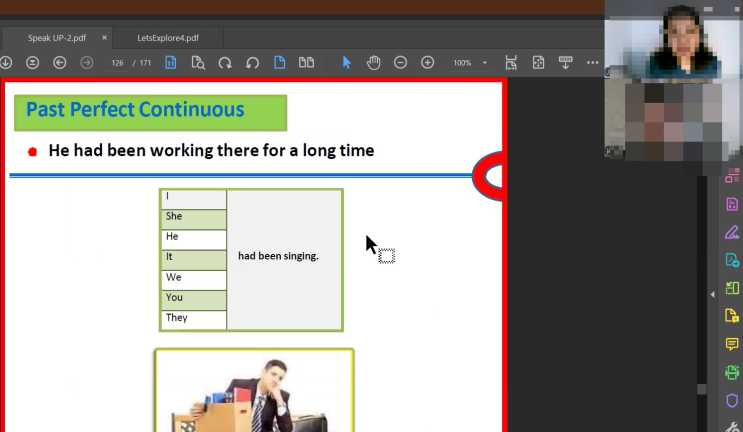Go to next view with right arrow

(x=87, y=63)
